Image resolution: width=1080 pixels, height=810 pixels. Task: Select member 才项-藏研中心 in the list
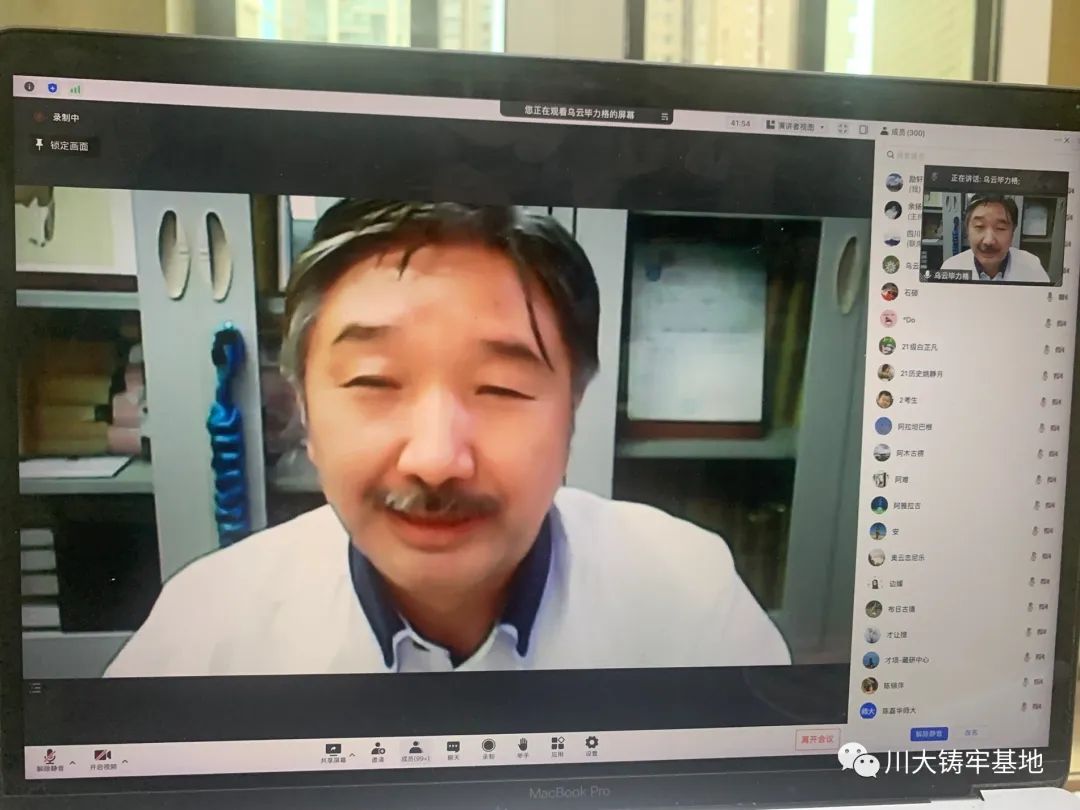(953, 660)
